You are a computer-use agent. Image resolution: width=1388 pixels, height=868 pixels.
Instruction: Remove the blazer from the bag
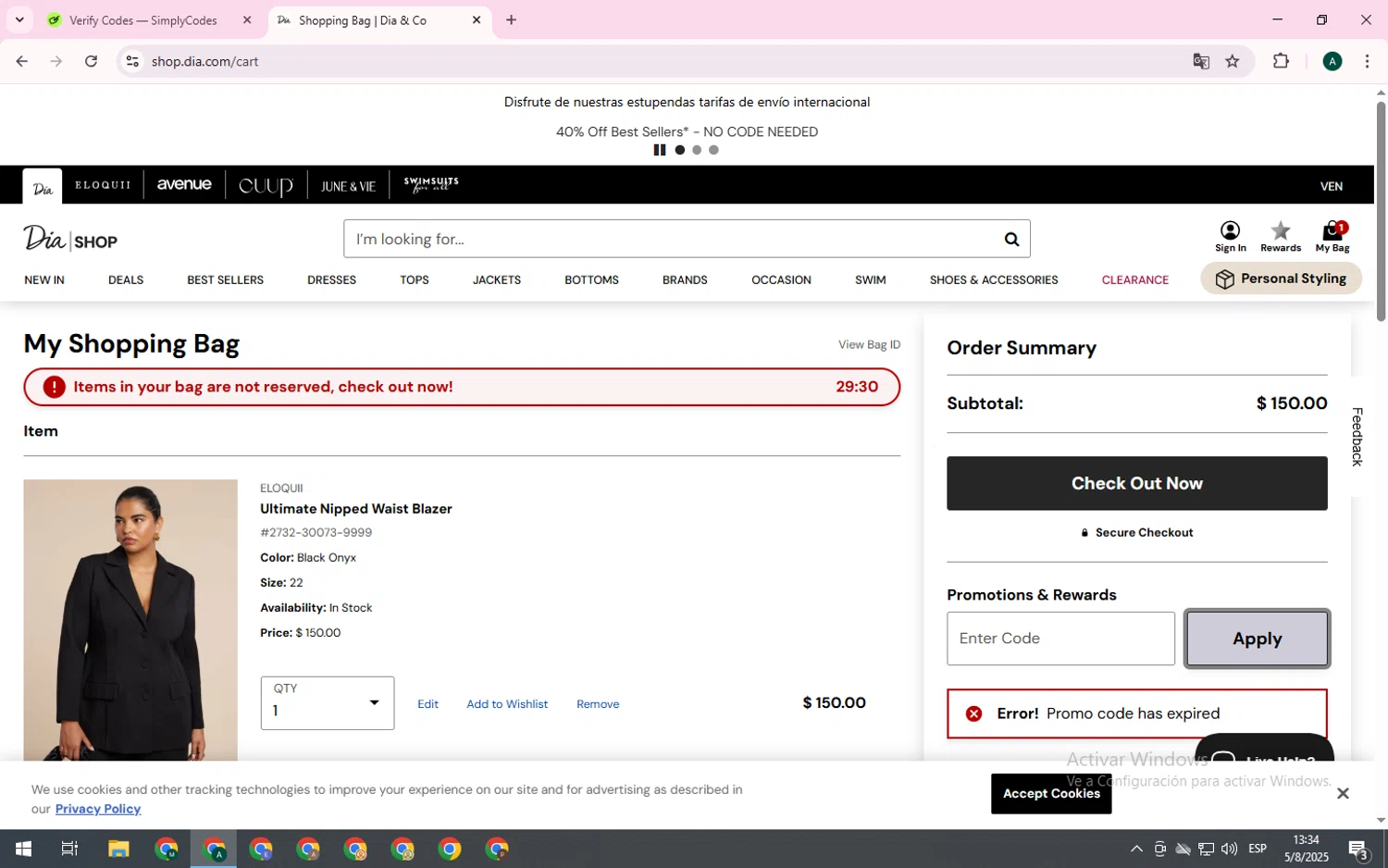click(x=598, y=704)
